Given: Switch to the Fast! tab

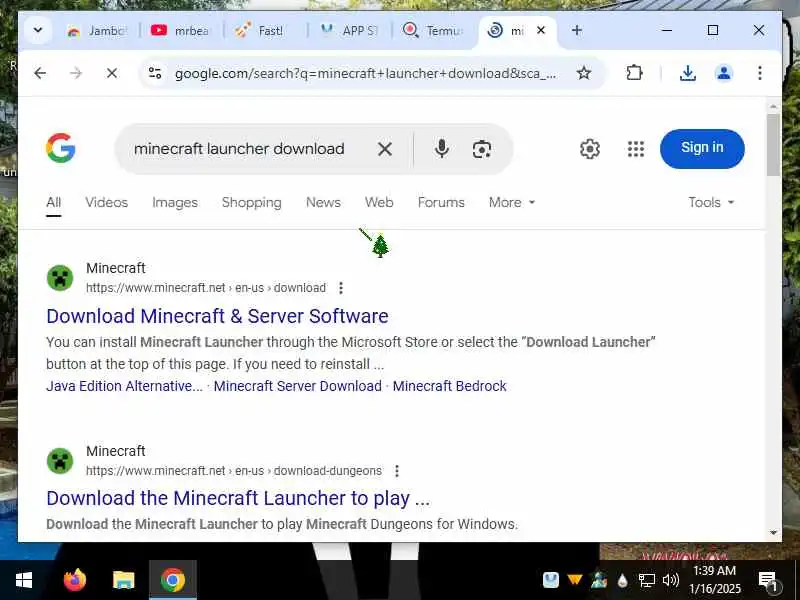Looking at the screenshot, I should click(x=264, y=31).
